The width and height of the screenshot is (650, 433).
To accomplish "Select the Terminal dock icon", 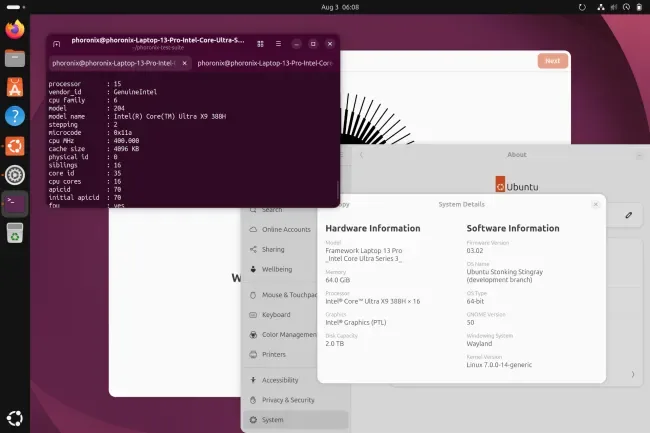I will coord(15,204).
